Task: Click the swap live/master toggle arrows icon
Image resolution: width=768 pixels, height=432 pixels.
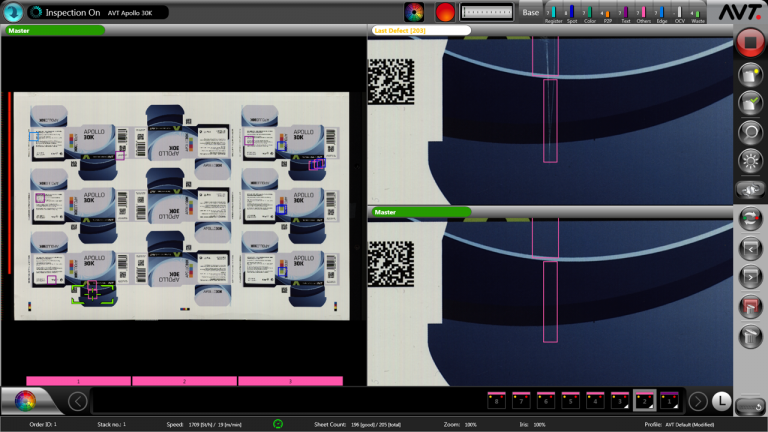Action: coord(750,219)
